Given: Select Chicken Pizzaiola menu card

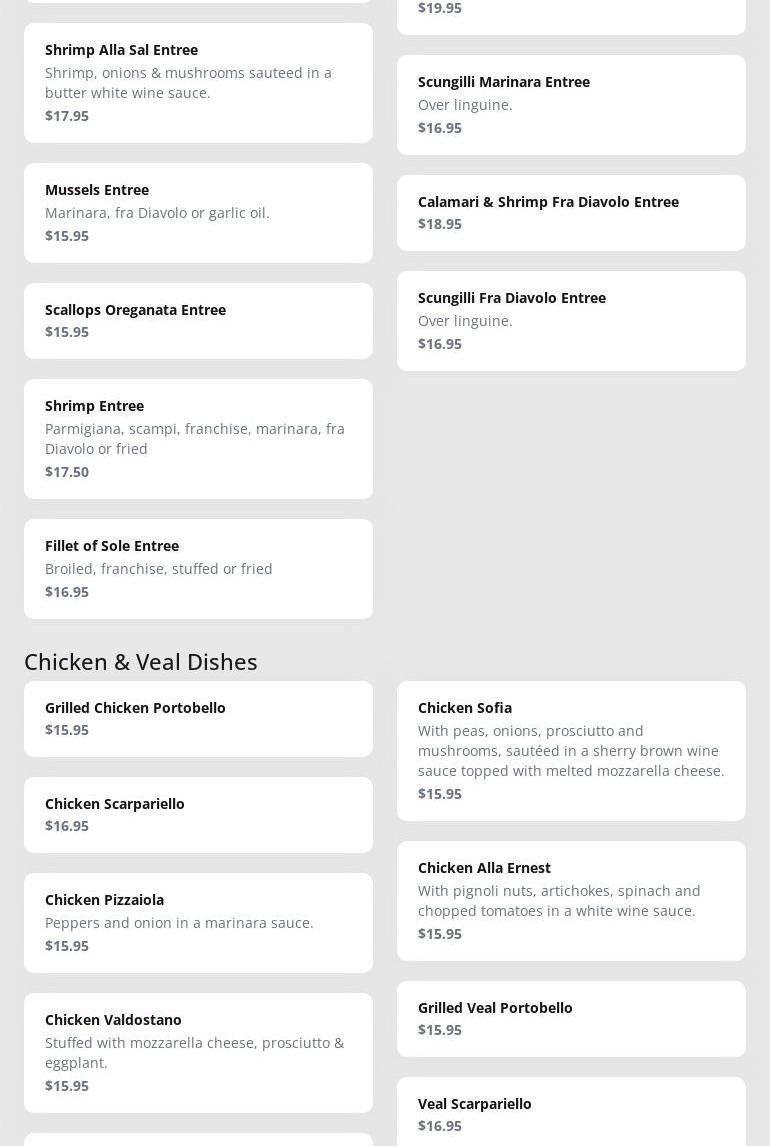Looking at the screenshot, I should (x=198, y=922).
